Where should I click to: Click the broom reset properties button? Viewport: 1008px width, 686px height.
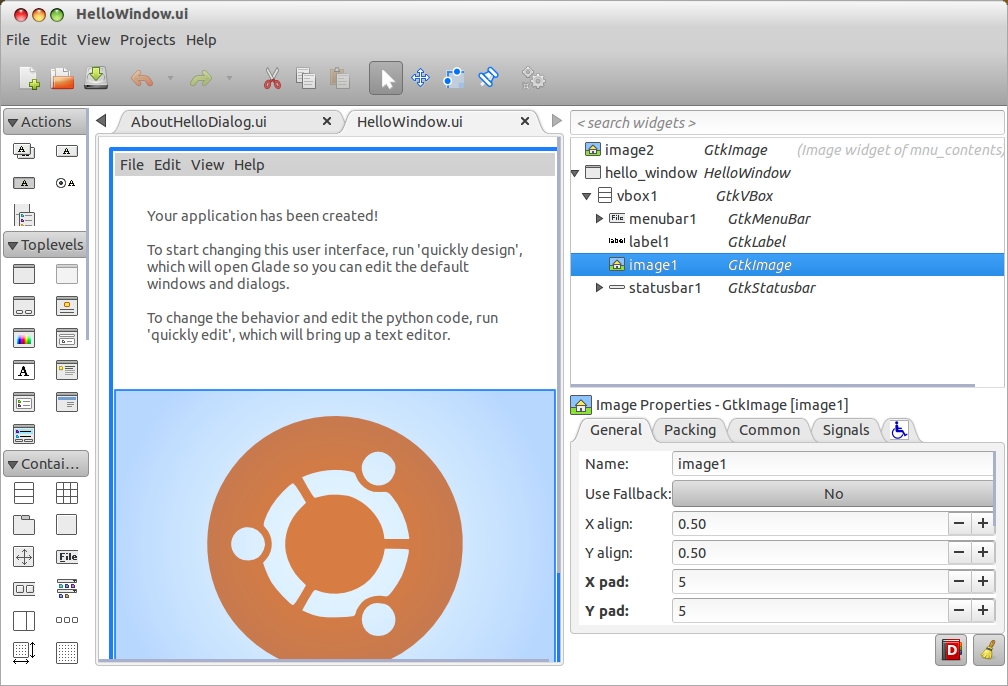(989, 650)
